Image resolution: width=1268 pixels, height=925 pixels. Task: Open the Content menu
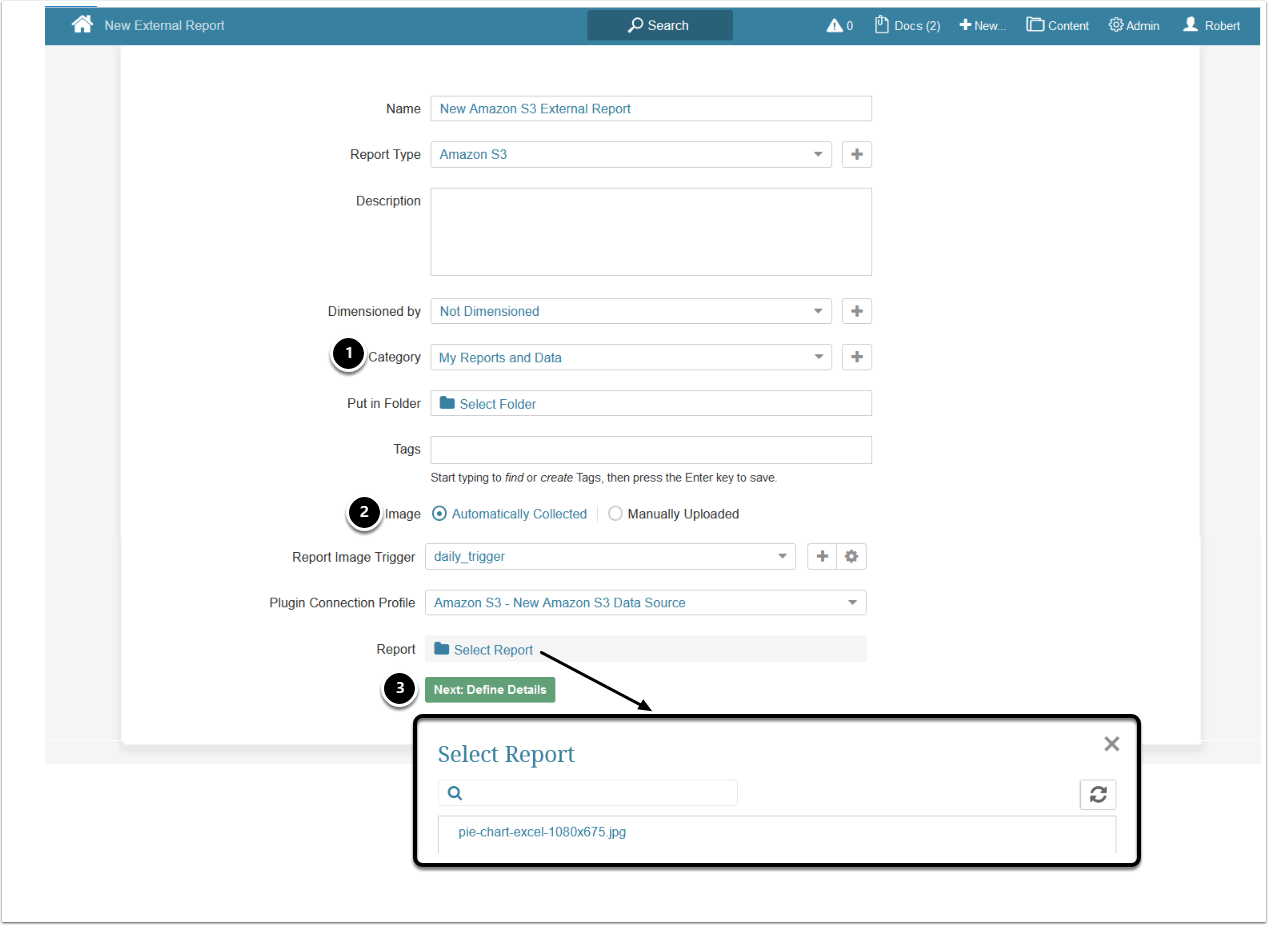[1058, 25]
